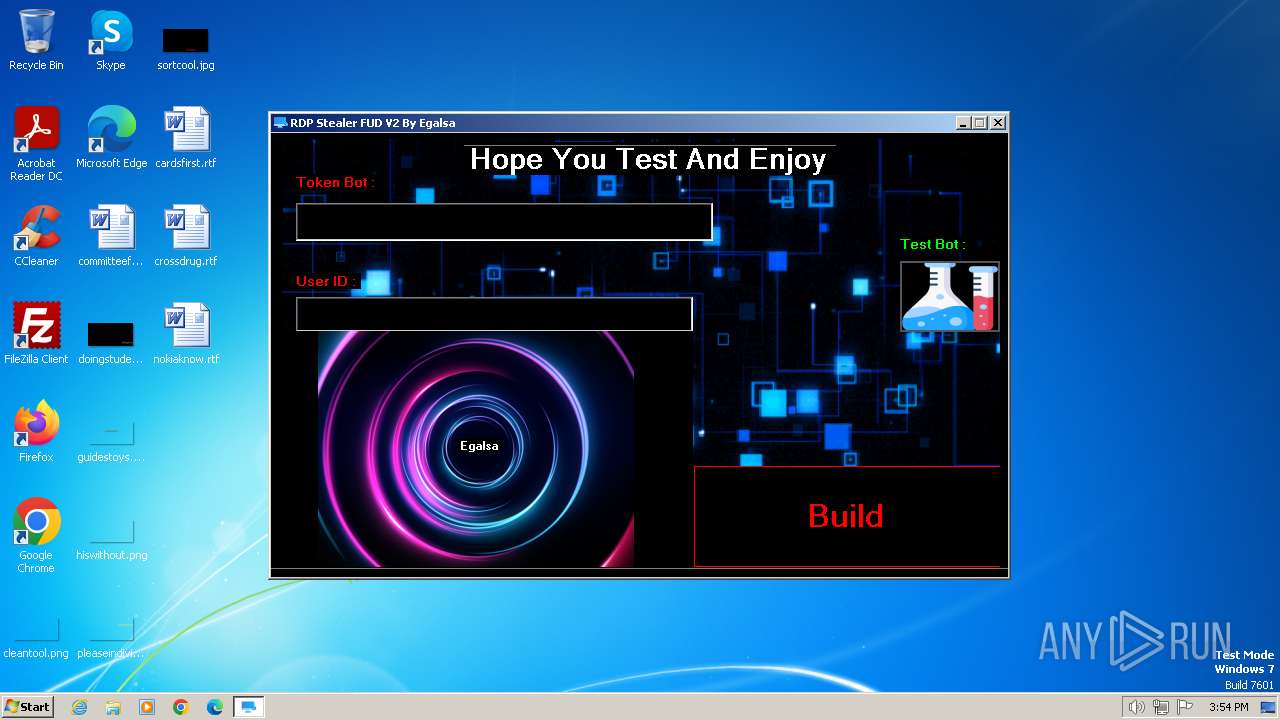Minimize the RDP Stealer window
This screenshot has height=720, width=1280.
pyautogui.click(x=963, y=123)
